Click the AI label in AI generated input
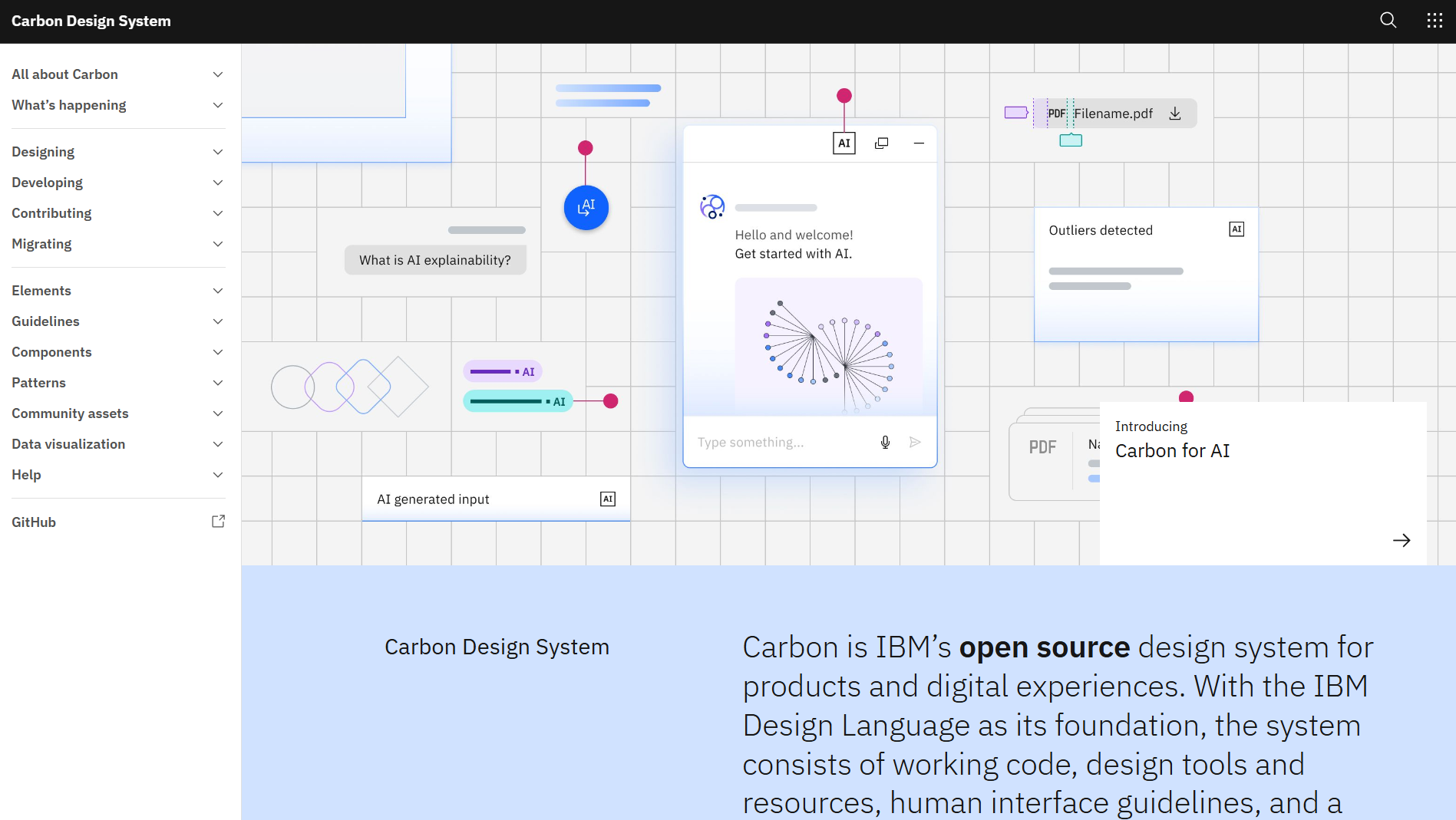This screenshot has height=820, width=1456. coord(608,499)
